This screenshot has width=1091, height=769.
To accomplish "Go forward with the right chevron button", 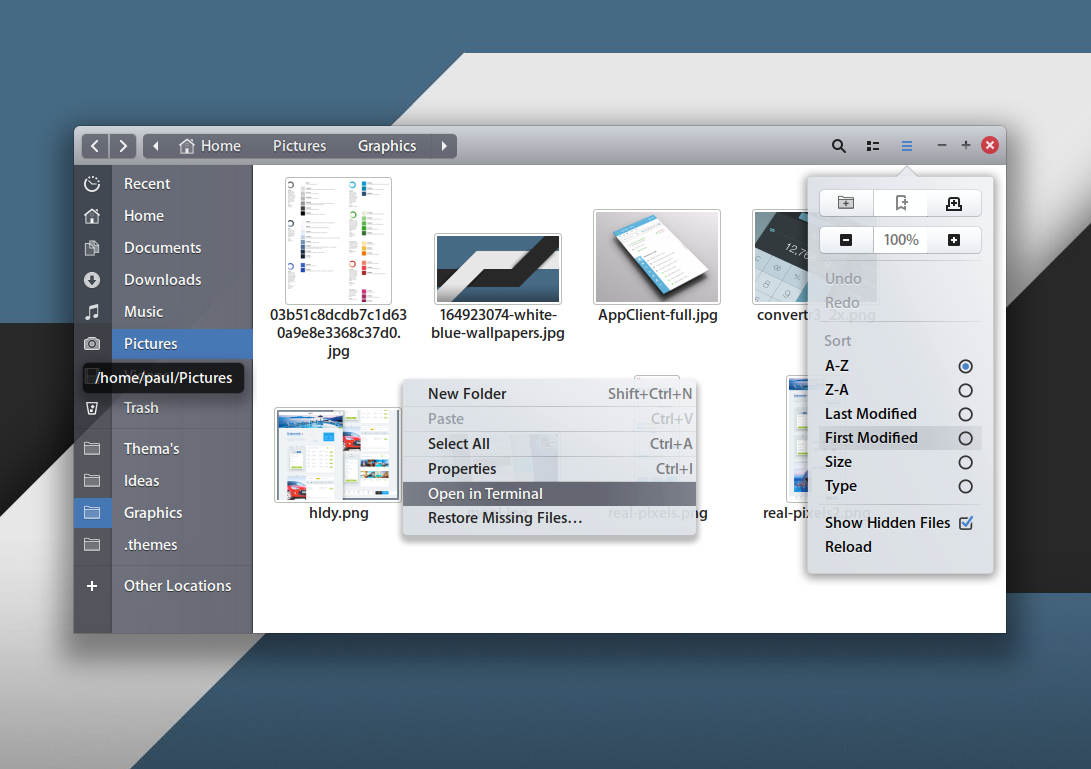I will (x=122, y=146).
